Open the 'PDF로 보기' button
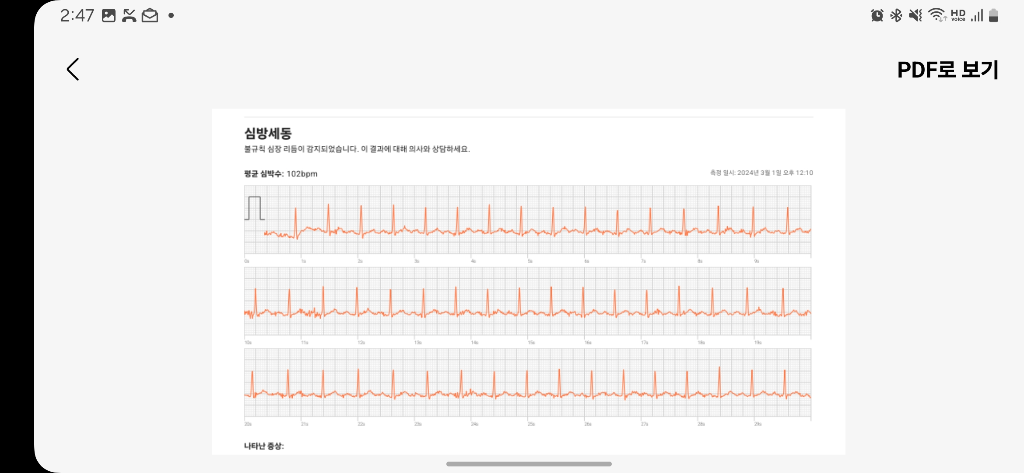Screen dimensions: 1024x473 click(x=948, y=70)
